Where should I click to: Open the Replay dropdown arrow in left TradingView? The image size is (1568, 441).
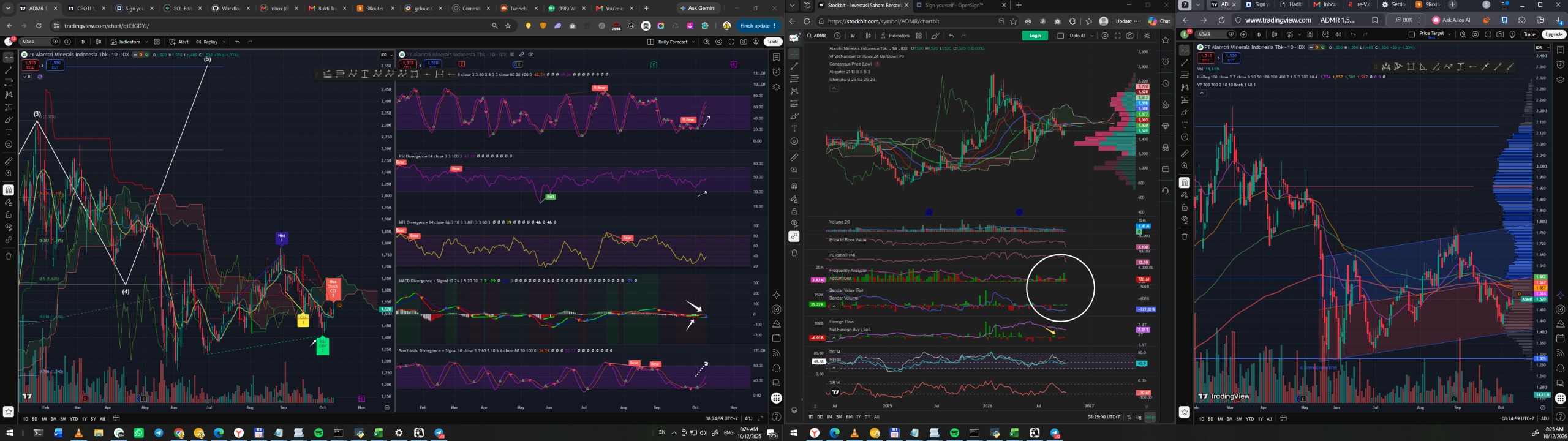point(224,42)
